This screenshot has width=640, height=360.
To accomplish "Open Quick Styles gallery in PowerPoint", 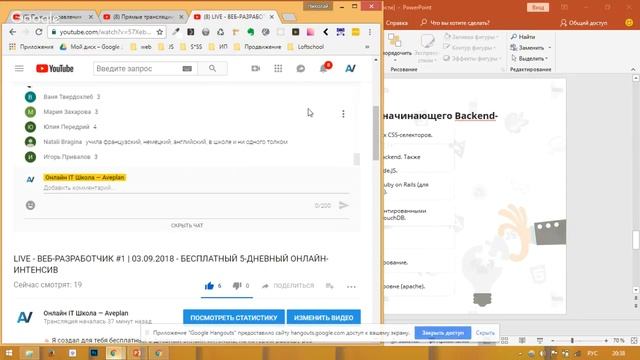I will click(426, 47).
